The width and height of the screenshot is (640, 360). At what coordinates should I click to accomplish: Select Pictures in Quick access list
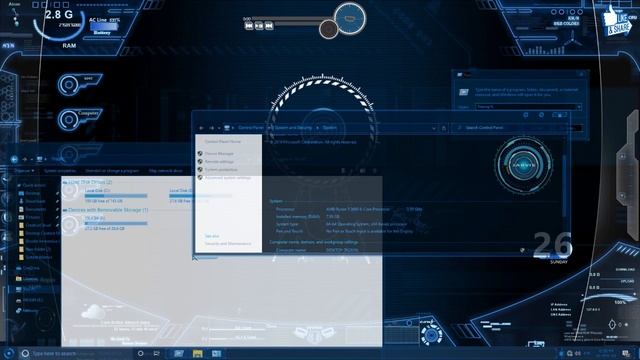(33, 217)
